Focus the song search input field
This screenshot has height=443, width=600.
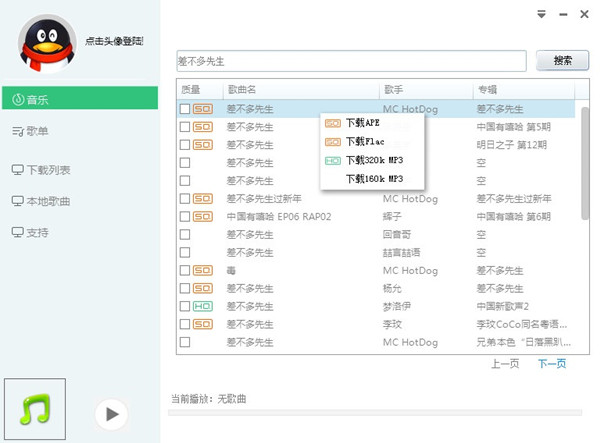[351, 61]
